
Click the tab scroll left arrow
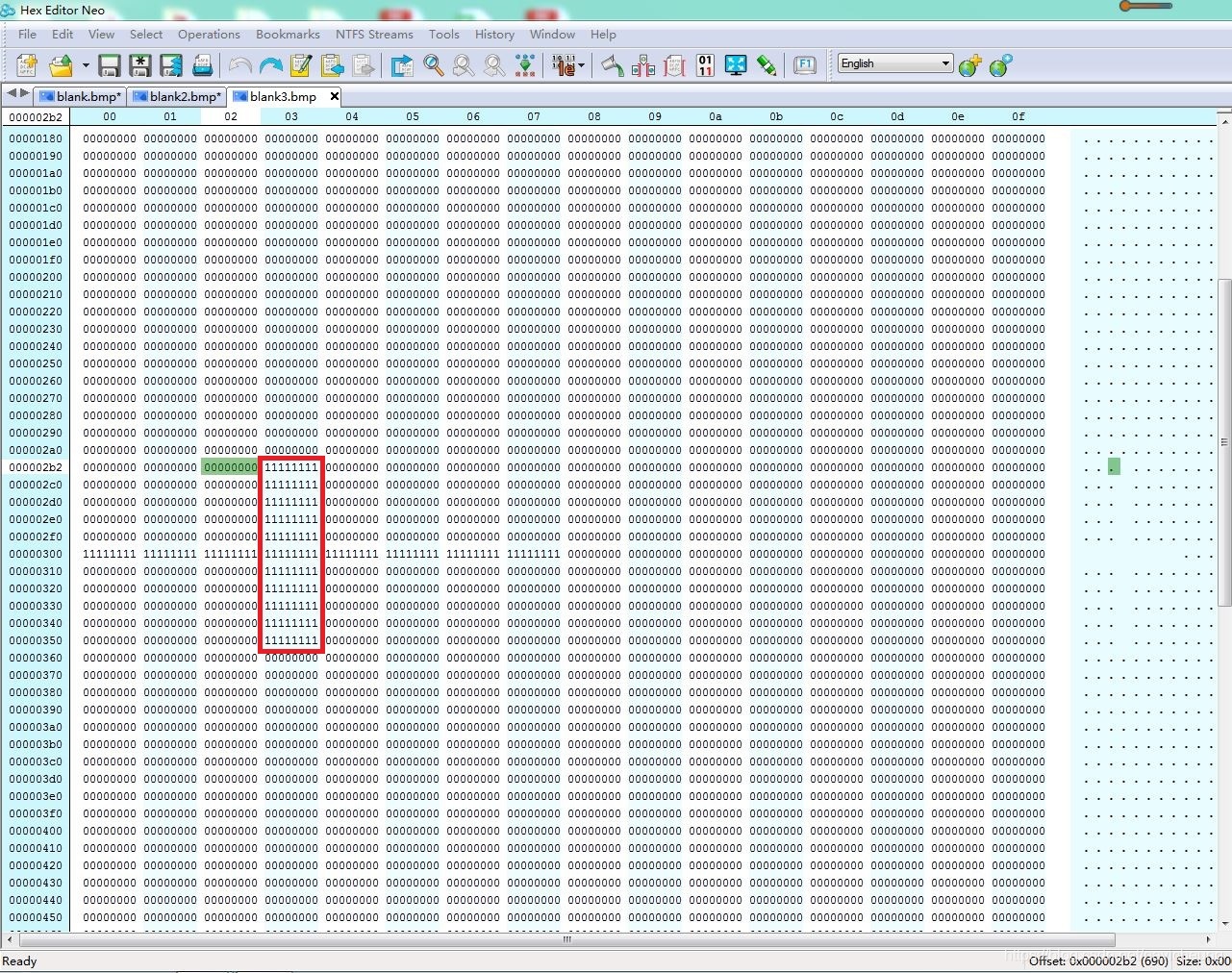12,93
